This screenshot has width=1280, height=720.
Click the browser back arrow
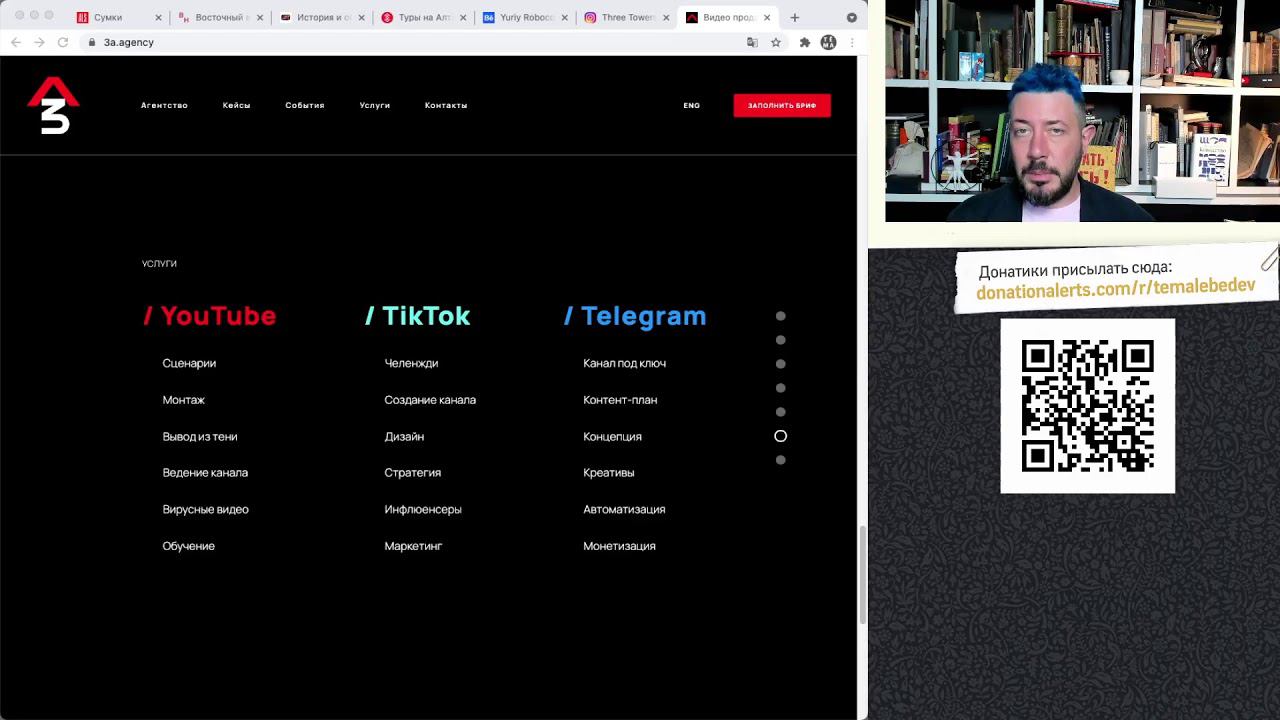pyautogui.click(x=16, y=42)
